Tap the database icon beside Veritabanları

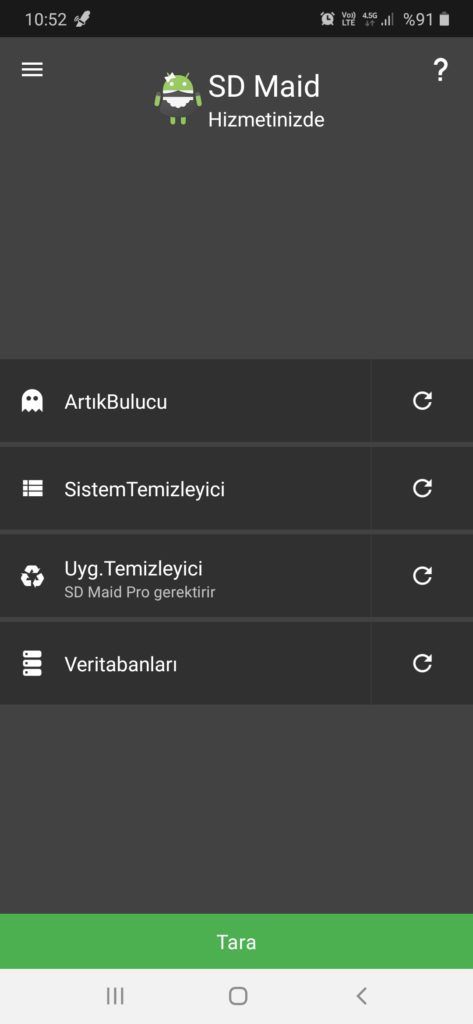click(x=32, y=664)
